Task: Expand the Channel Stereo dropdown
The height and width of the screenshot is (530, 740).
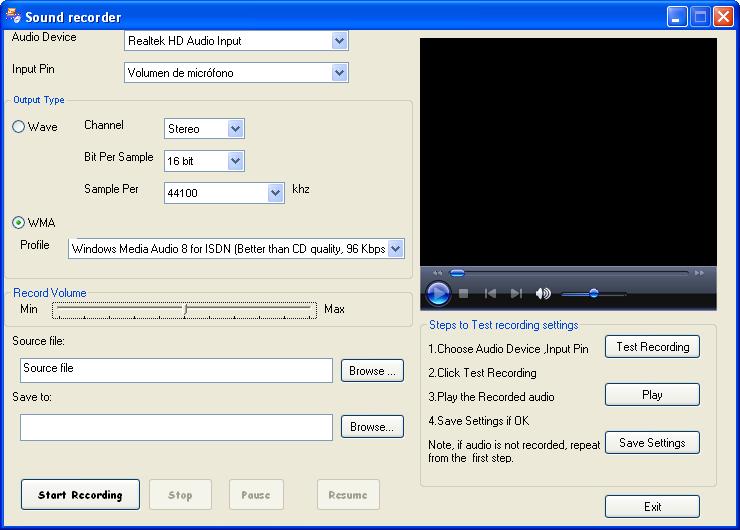Action: 235,129
